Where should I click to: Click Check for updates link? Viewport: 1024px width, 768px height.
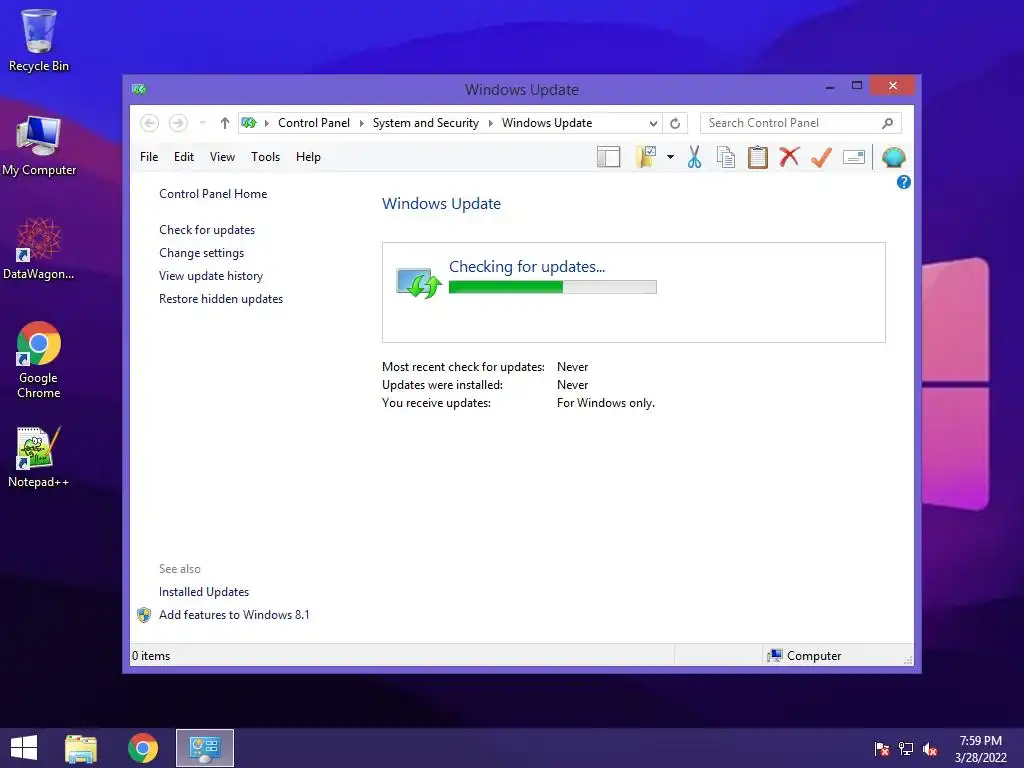tap(207, 230)
